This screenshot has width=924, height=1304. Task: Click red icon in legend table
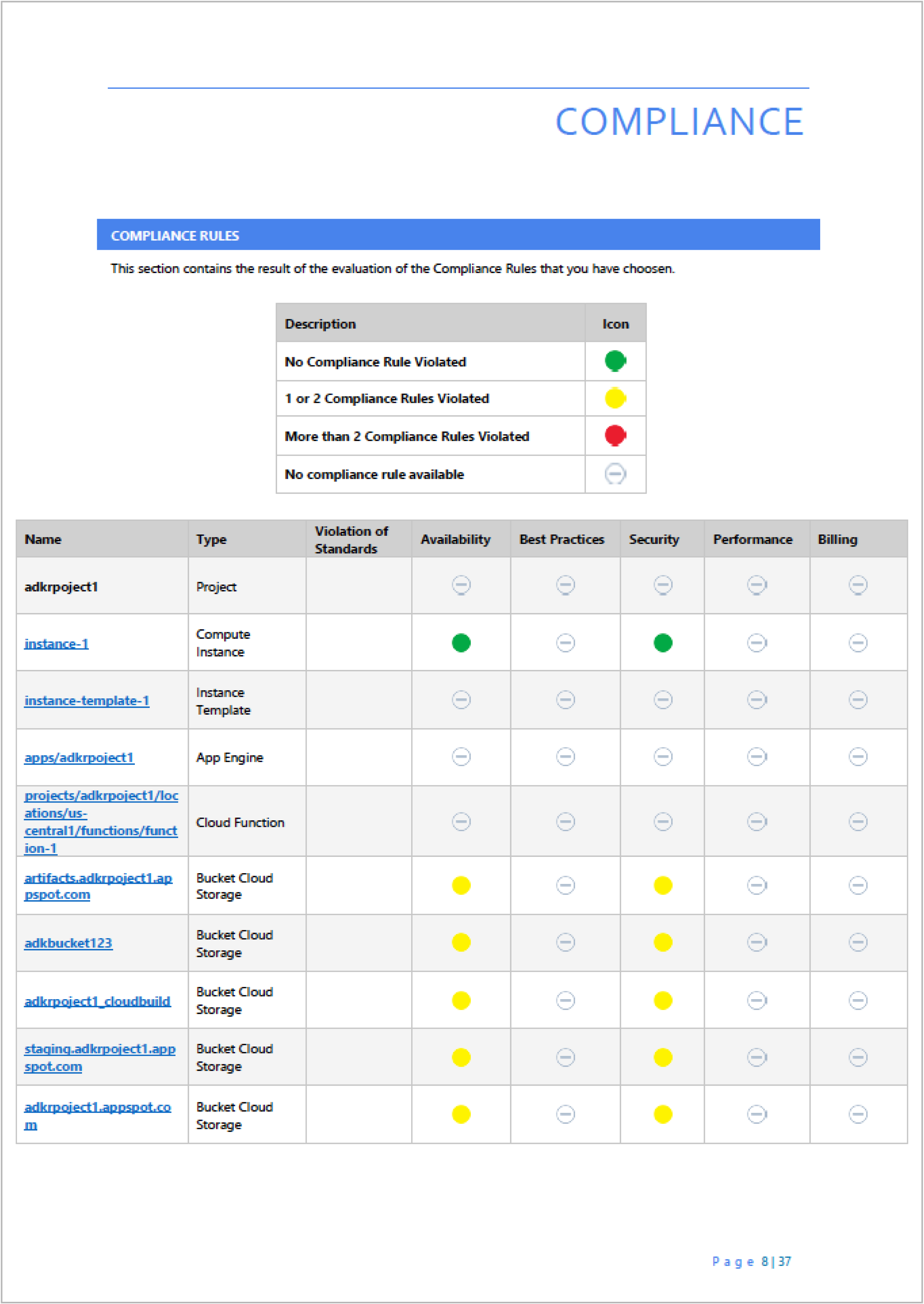tap(615, 435)
